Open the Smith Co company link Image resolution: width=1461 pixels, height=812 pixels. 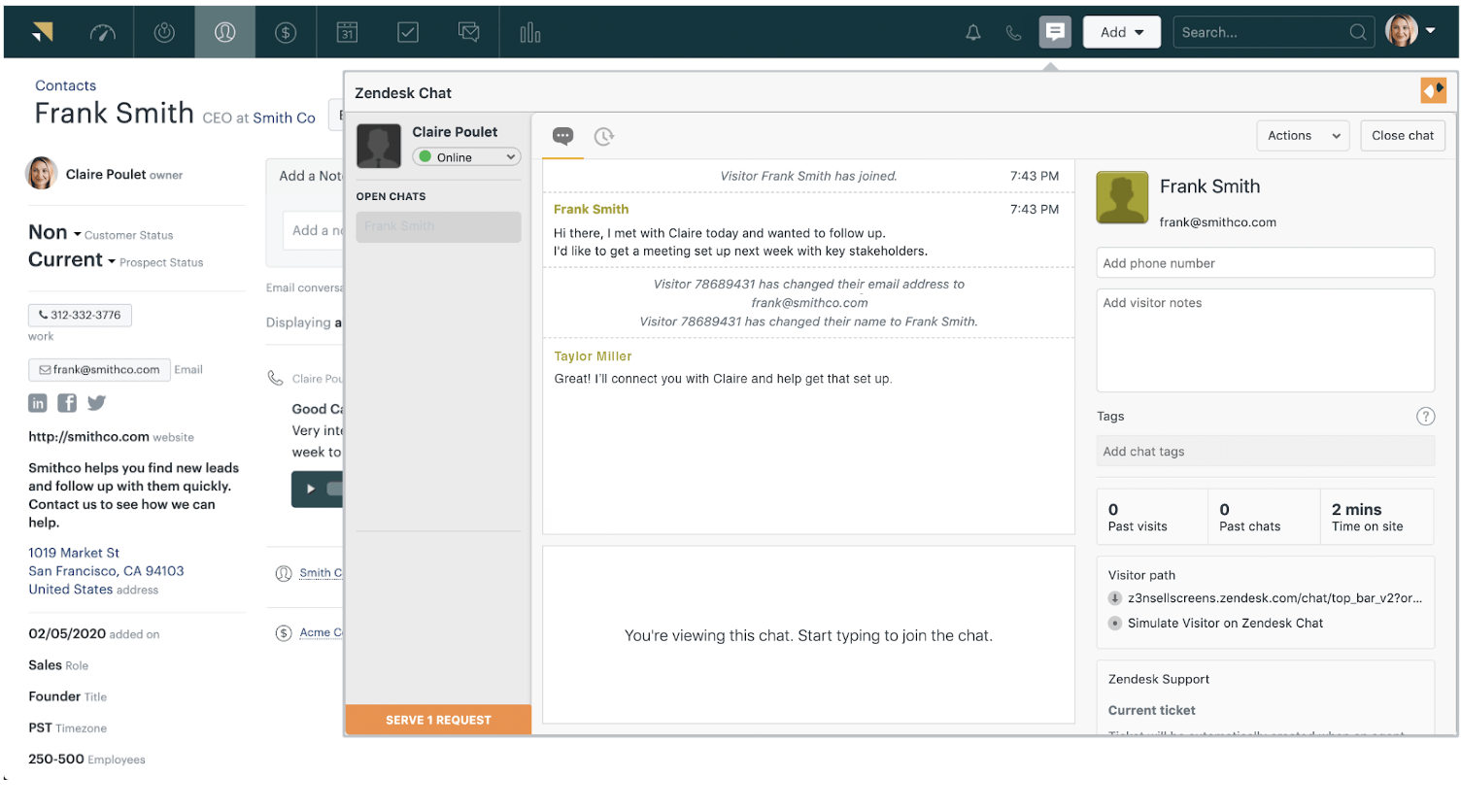[284, 118]
